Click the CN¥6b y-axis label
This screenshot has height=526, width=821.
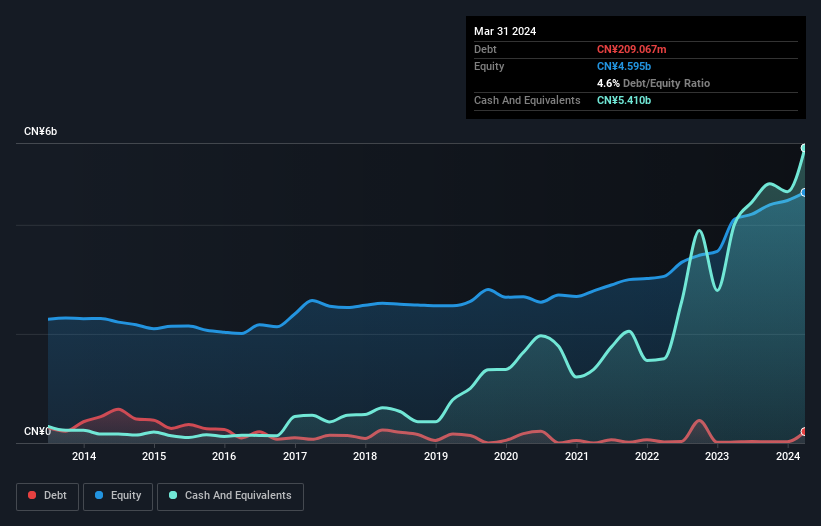click(x=41, y=132)
